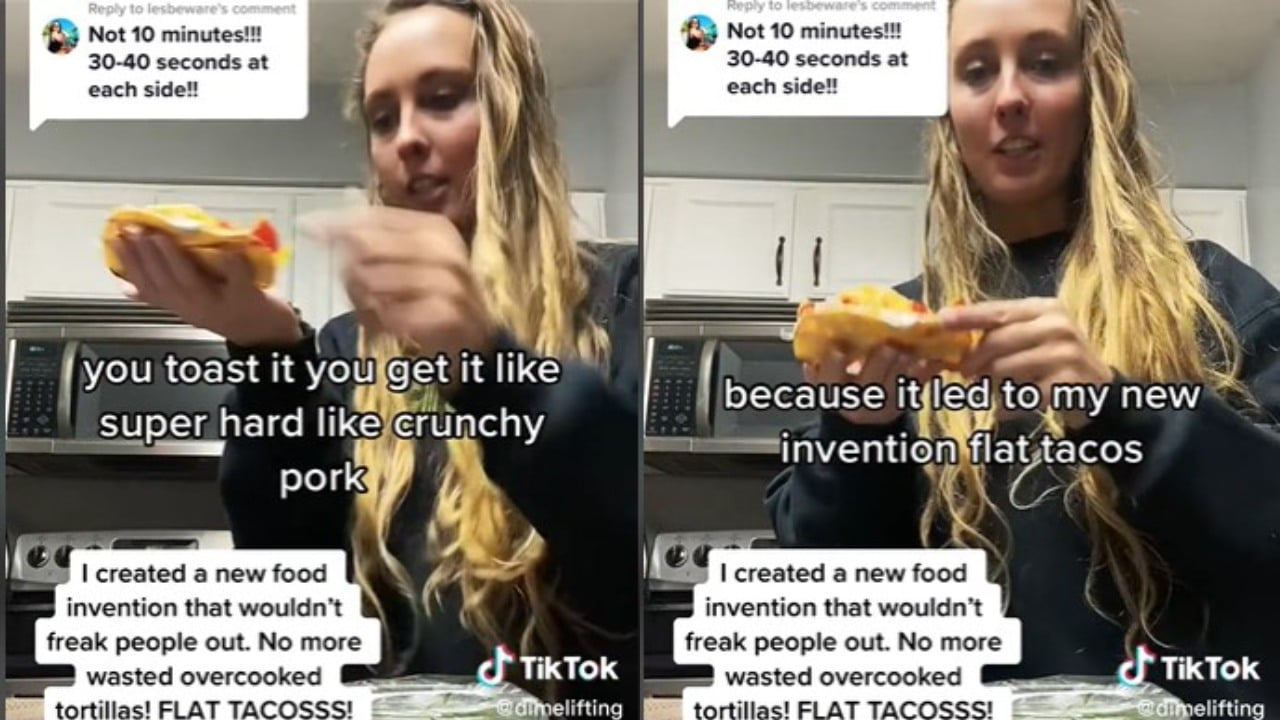Open commenter avatar in left reply bubble
The width and height of the screenshot is (1280, 720).
click(x=60, y=36)
